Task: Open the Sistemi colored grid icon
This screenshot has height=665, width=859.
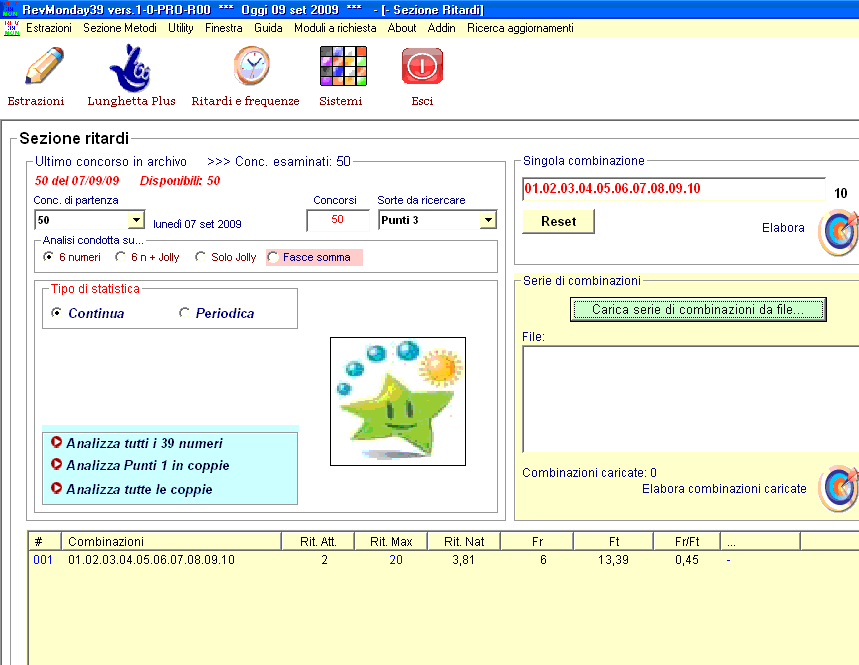Action: [343, 66]
